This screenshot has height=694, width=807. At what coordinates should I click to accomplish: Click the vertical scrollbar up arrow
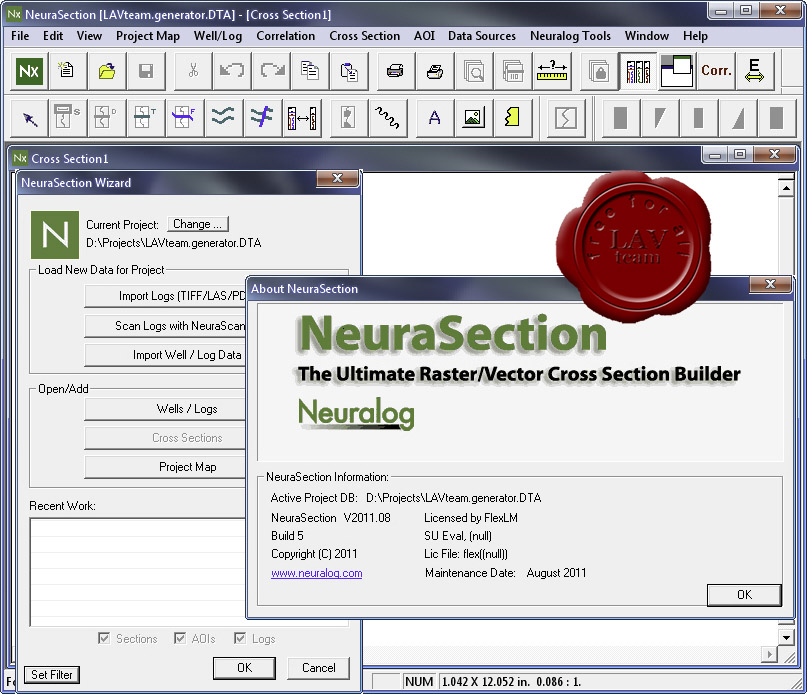point(785,188)
